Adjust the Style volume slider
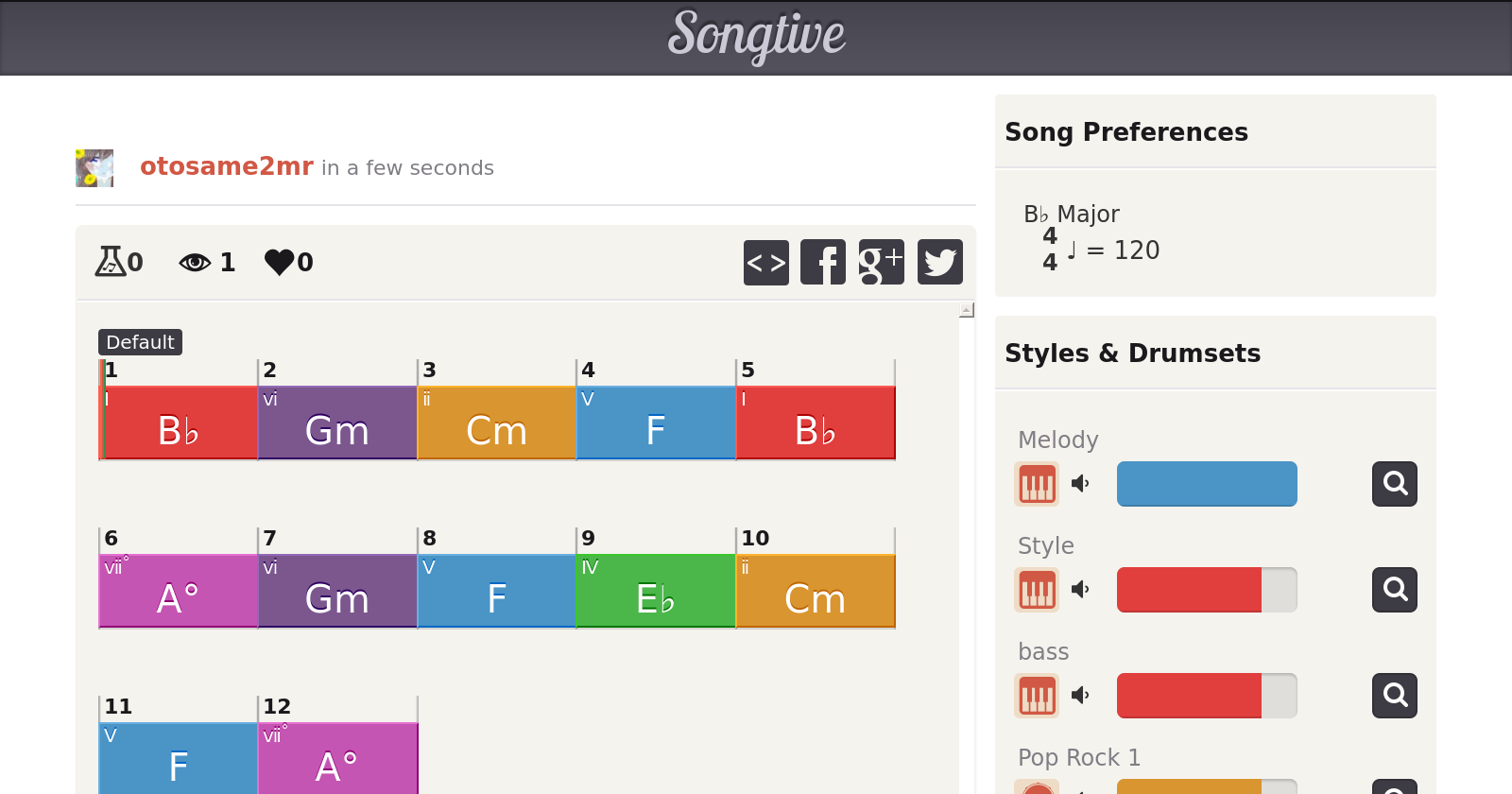1512x794 pixels. coord(1207,590)
